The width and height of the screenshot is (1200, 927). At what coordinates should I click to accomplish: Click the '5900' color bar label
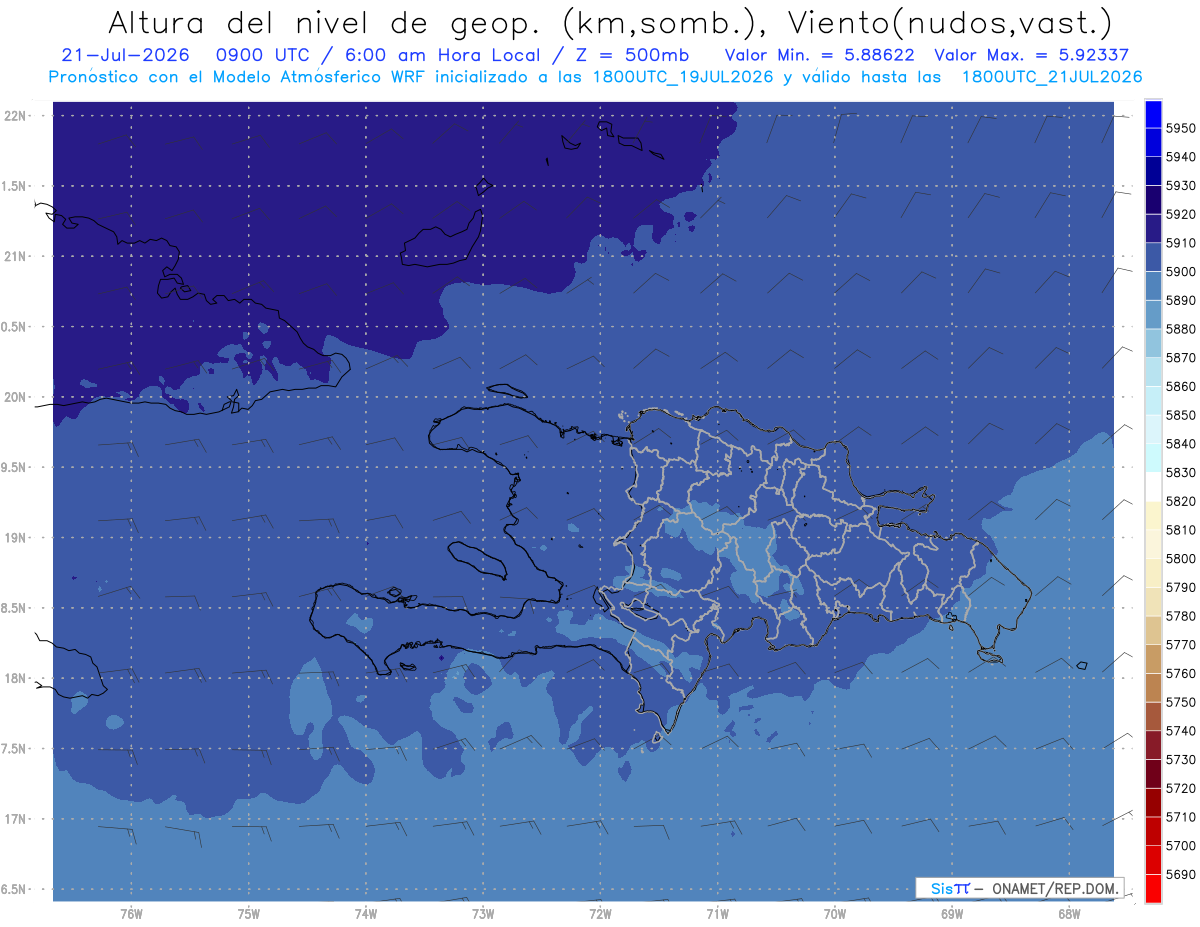(x=1181, y=272)
